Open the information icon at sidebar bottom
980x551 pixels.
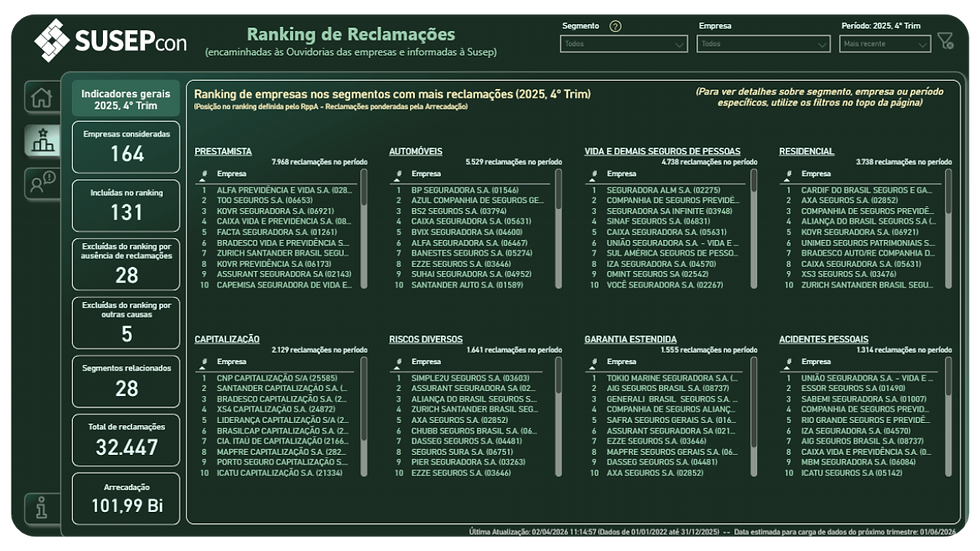(x=42, y=508)
